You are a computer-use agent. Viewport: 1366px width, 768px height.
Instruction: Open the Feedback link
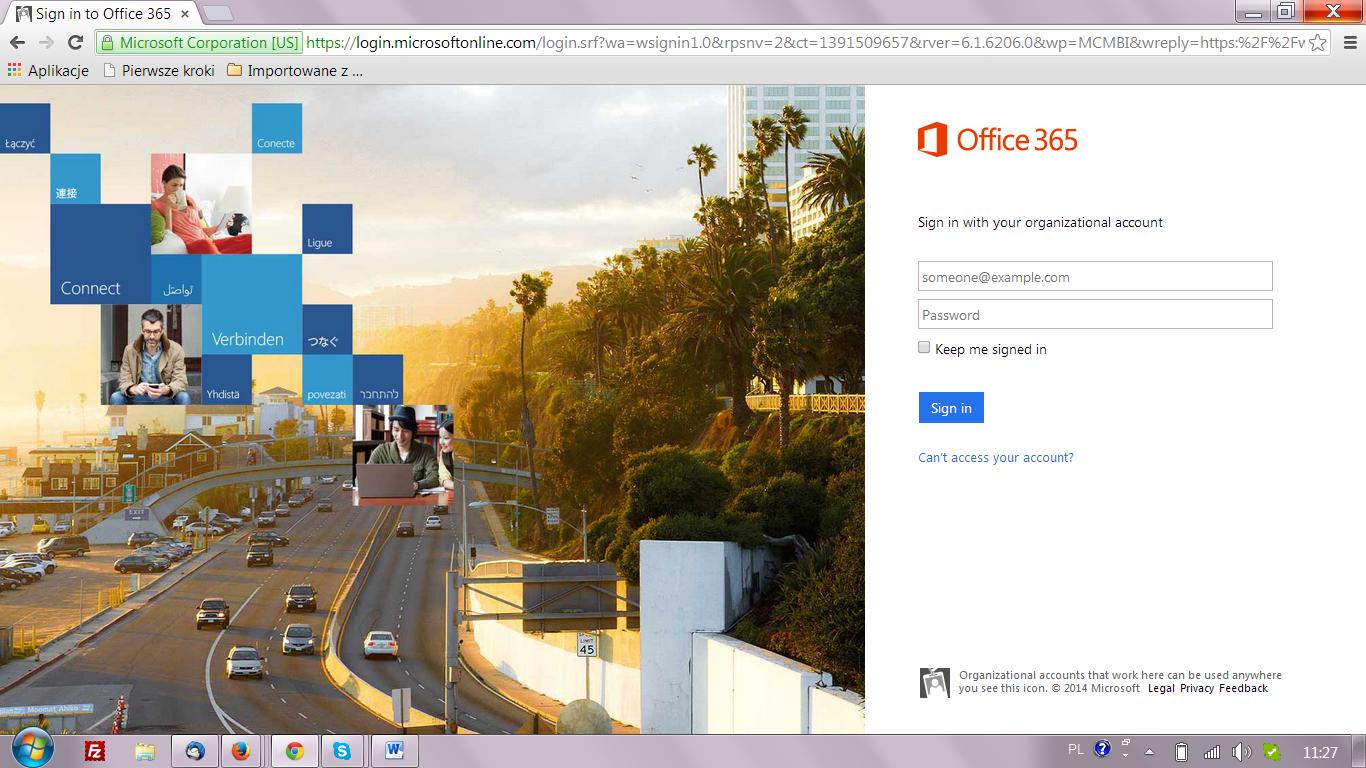(1243, 688)
